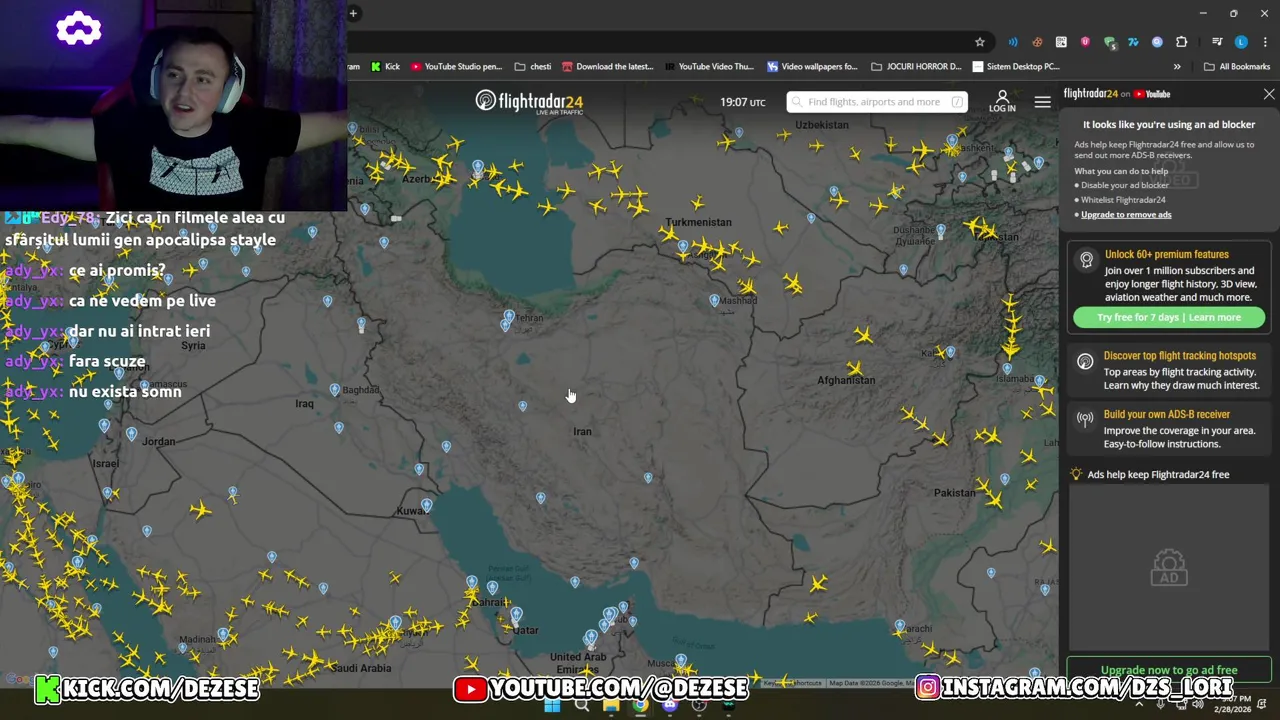Image resolution: width=1280 pixels, height=720 pixels.
Task: Open the Kick bookmark
Action: 385,67
